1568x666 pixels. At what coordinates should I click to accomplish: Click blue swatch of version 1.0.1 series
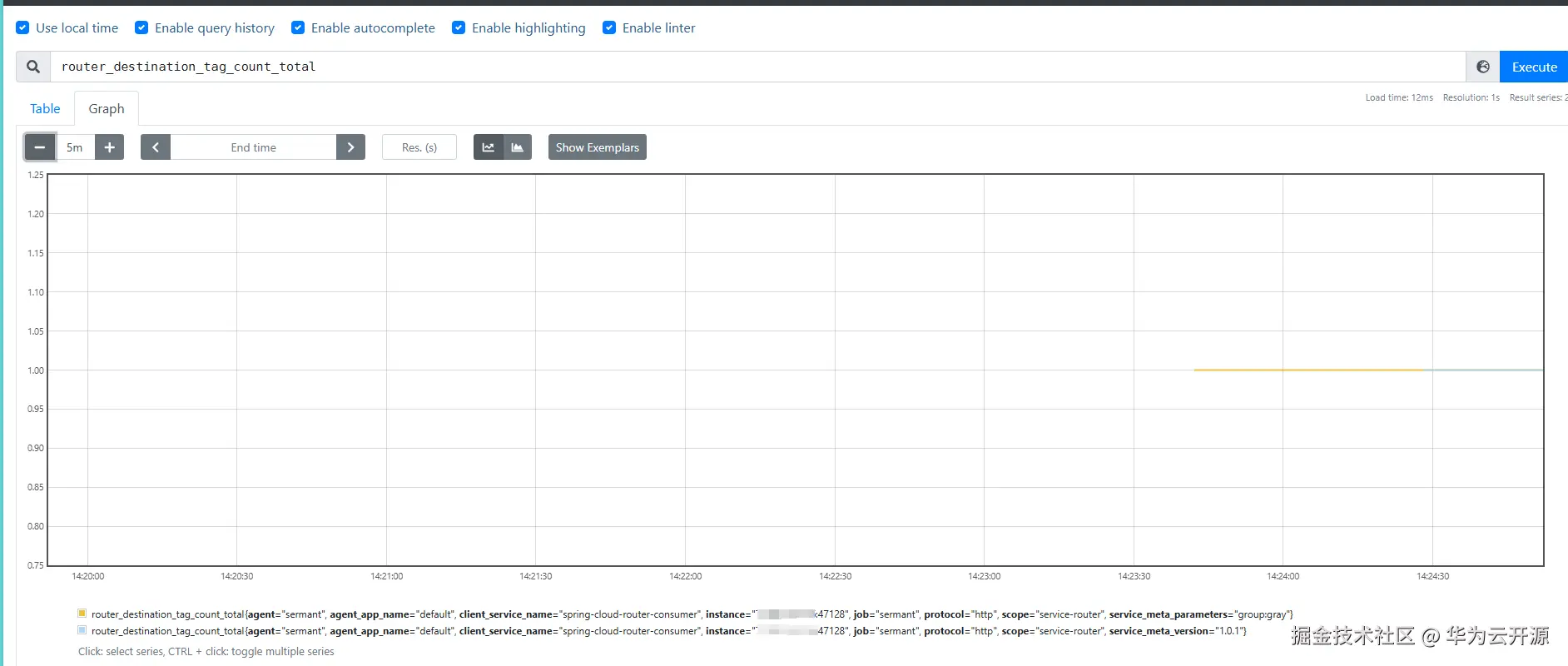pyautogui.click(x=82, y=630)
